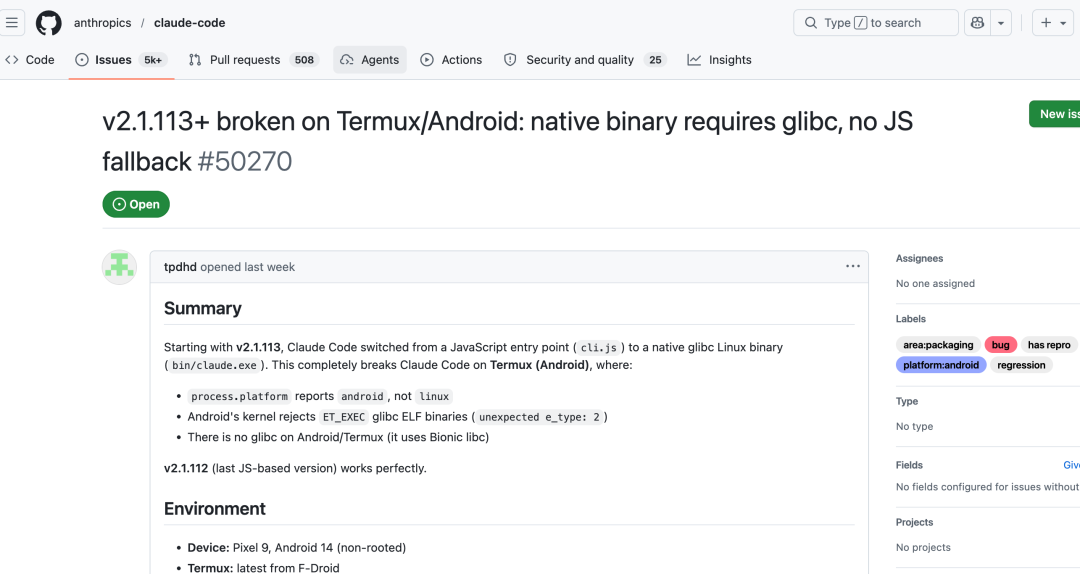Screen dimensions: 1080x574
Task: Select the regression label
Action: click(1021, 365)
